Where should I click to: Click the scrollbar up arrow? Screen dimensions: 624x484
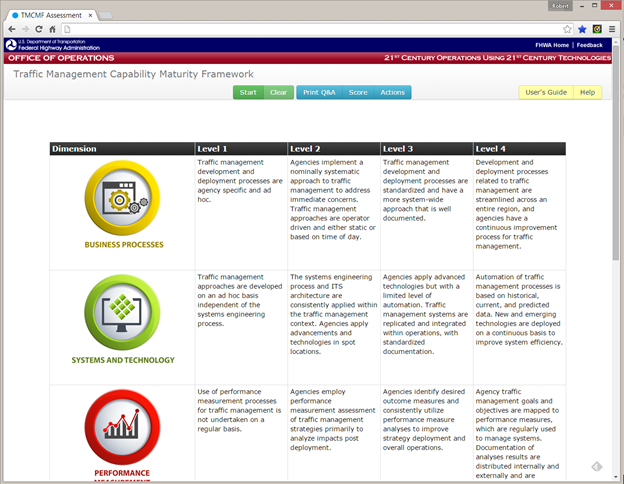coord(616,41)
